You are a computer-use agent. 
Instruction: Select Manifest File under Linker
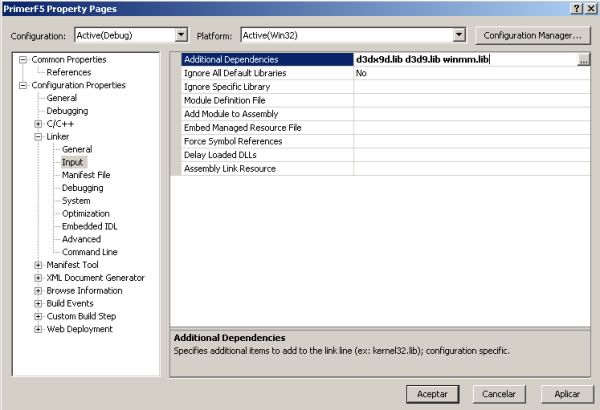pyautogui.click(x=86, y=175)
